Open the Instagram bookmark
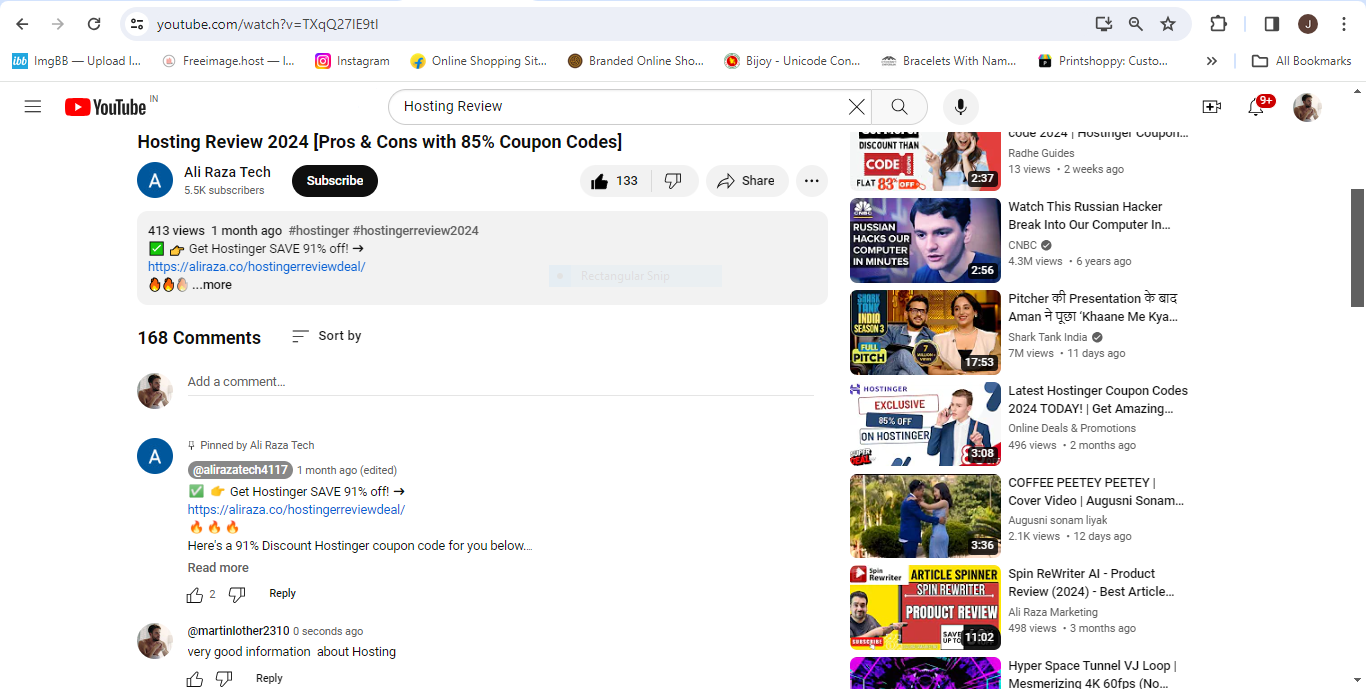 pyautogui.click(x=353, y=61)
